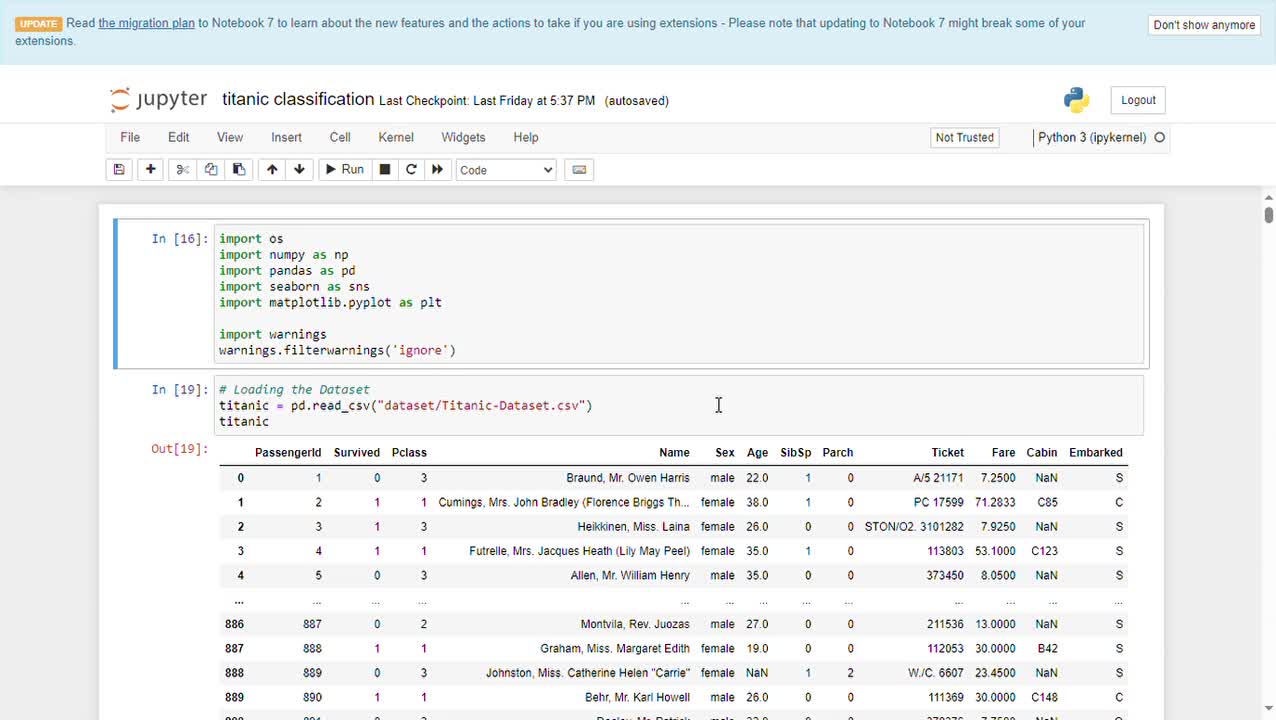Click name cell Braund, Mr. Owen Harris

pyautogui.click(x=628, y=478)
